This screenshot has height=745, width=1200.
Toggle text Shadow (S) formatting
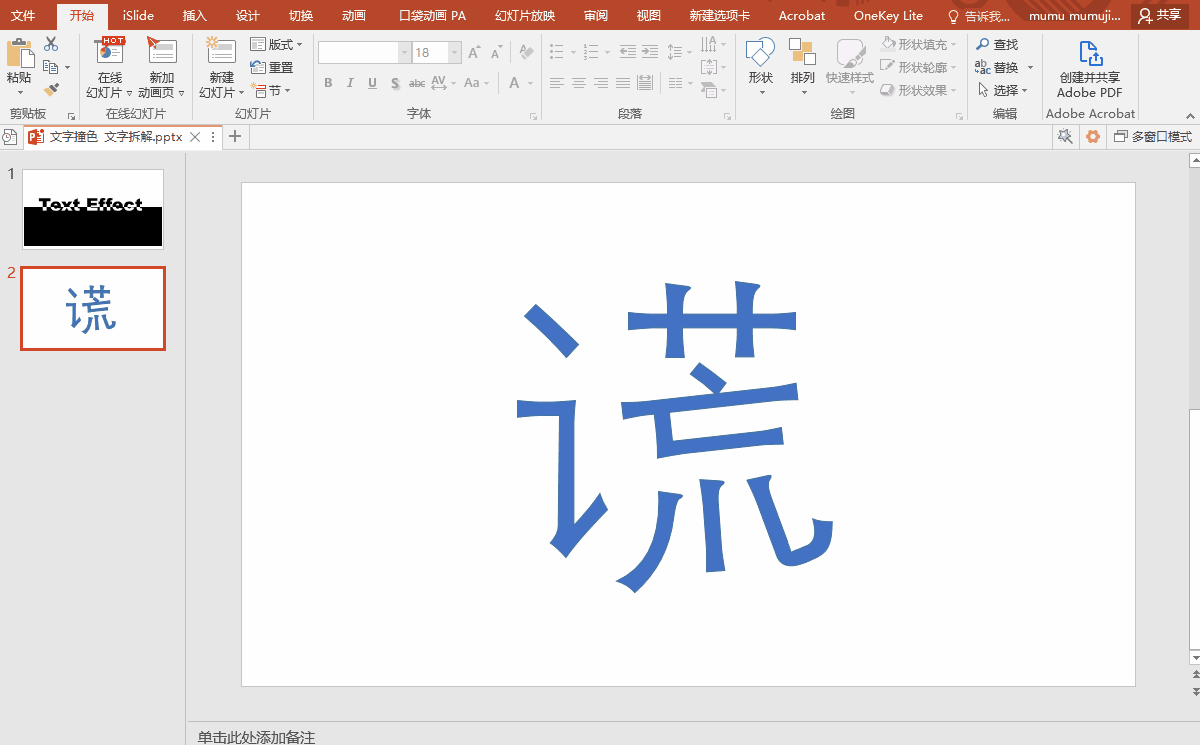tap(395, 83)
